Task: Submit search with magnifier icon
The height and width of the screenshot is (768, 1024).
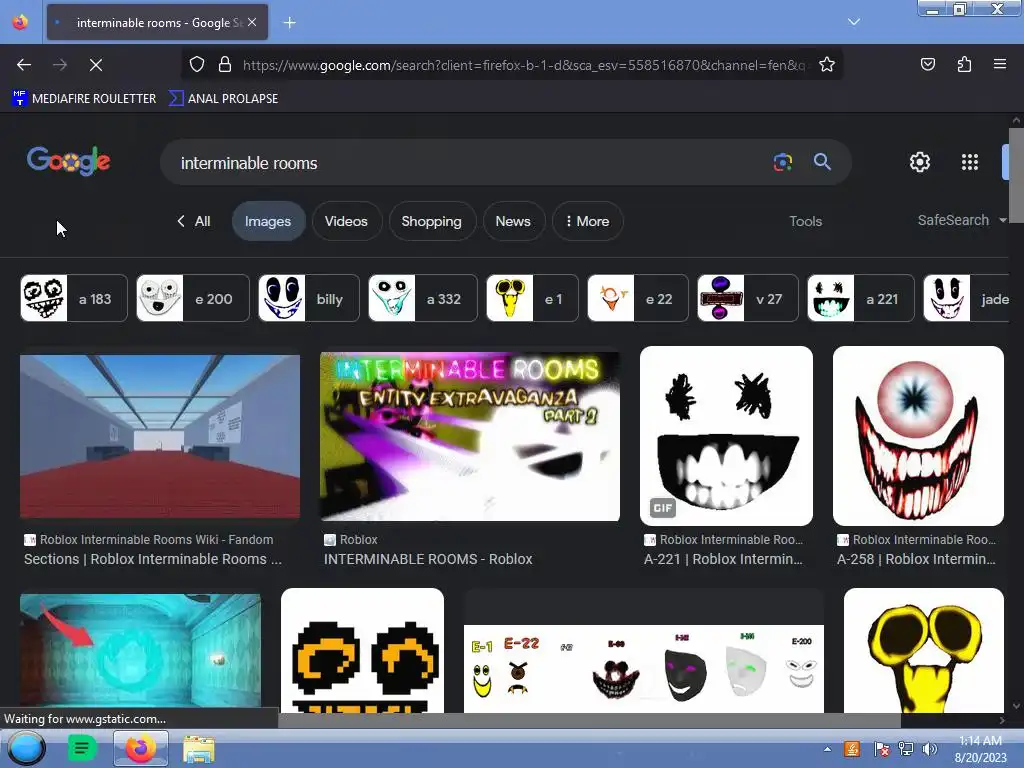Action: click(x=822, y=162)
